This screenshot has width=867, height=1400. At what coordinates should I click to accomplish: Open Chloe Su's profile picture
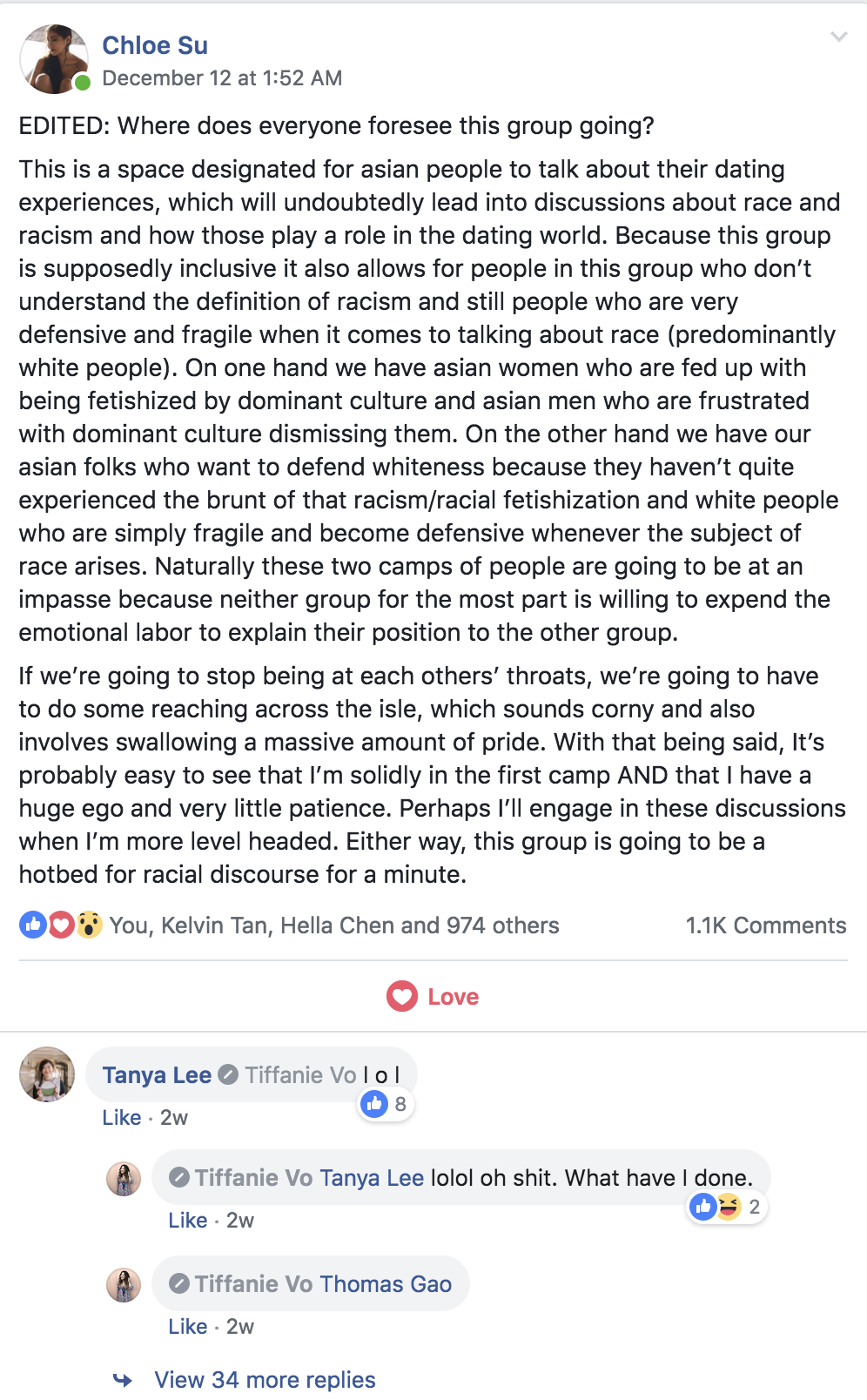pyautogui.click(x=54, y=59)
